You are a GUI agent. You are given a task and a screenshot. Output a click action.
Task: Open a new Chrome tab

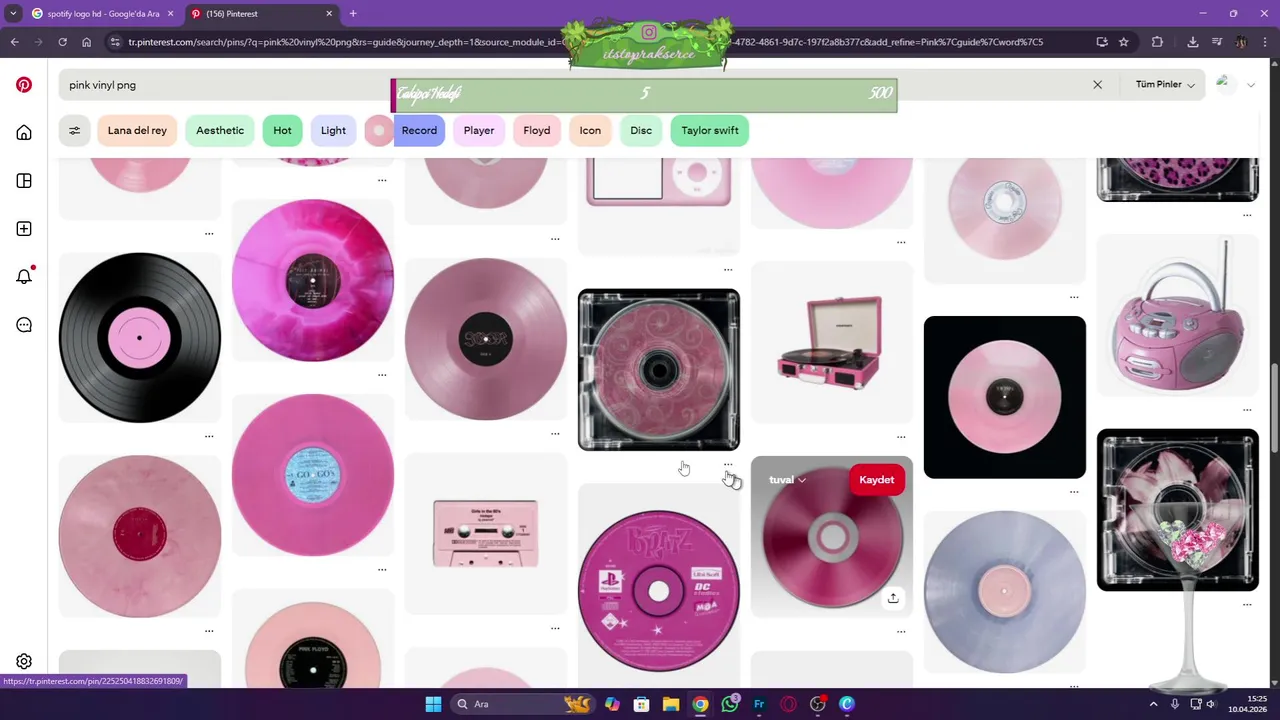point(353,14)
